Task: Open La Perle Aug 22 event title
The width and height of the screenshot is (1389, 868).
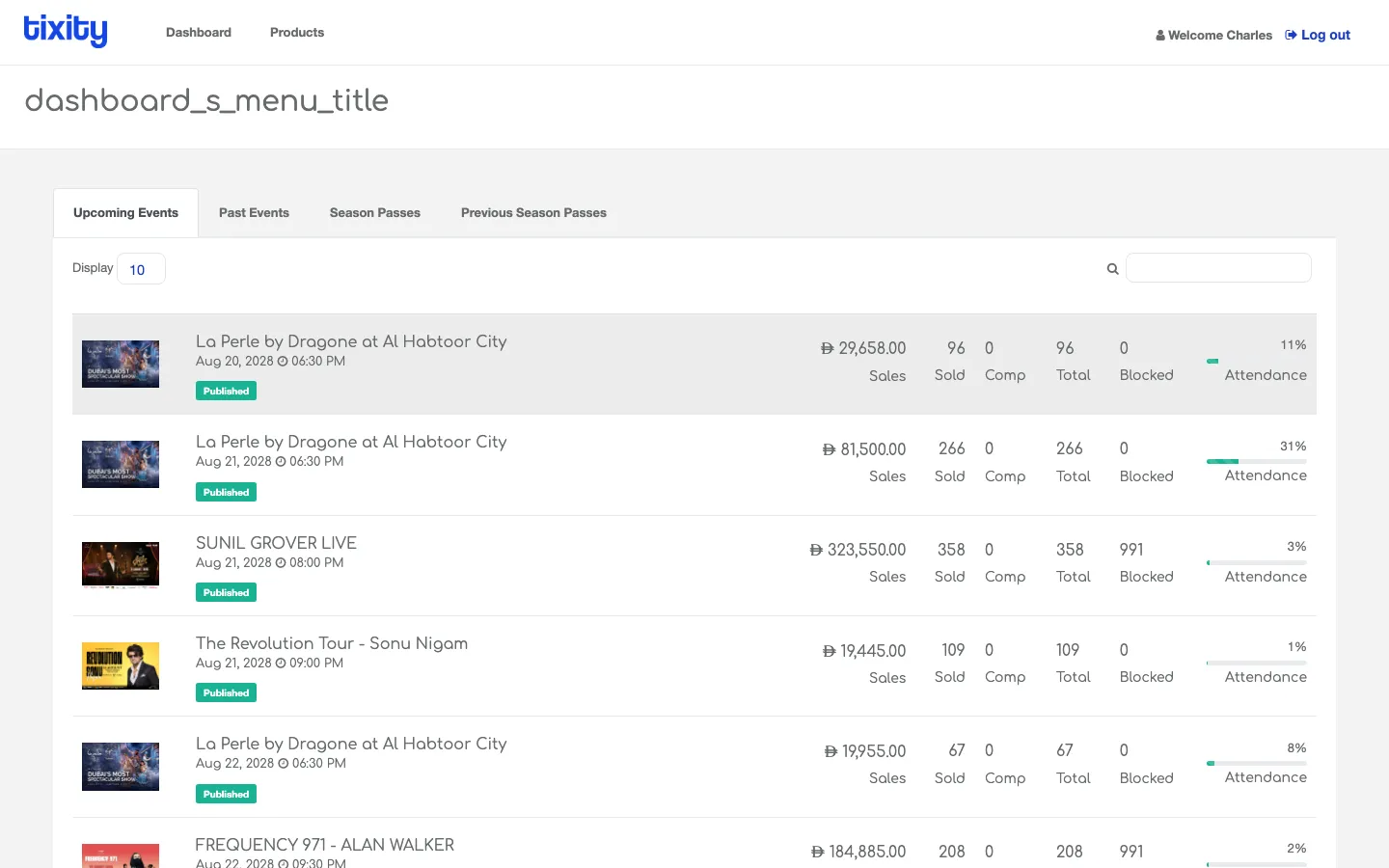Action: click(351, 744)
